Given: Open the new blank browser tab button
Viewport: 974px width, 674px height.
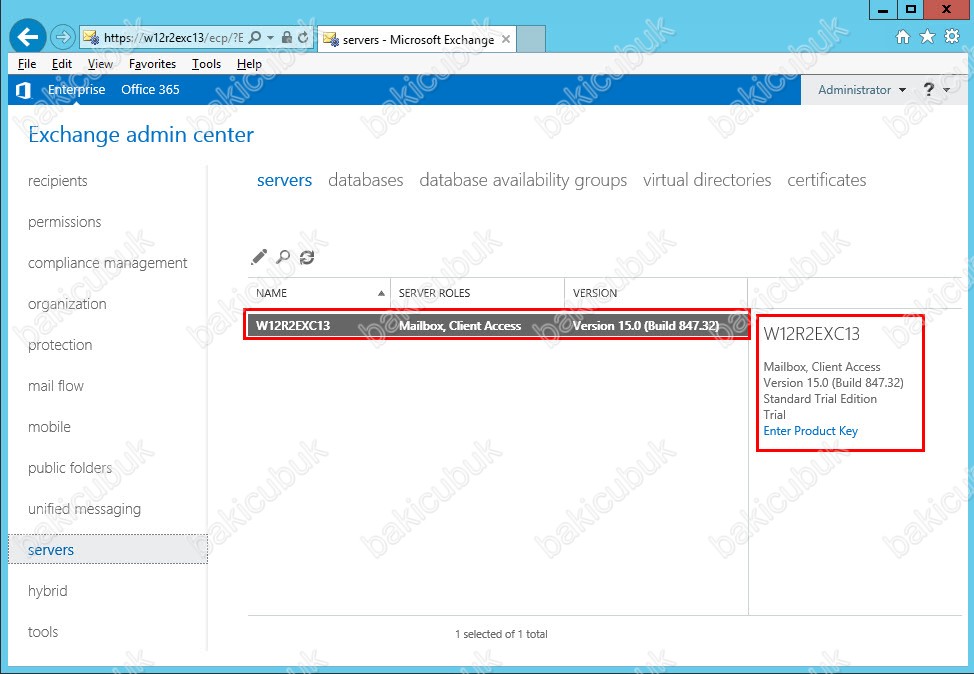Looking at the screenshot, I should 531,39.
